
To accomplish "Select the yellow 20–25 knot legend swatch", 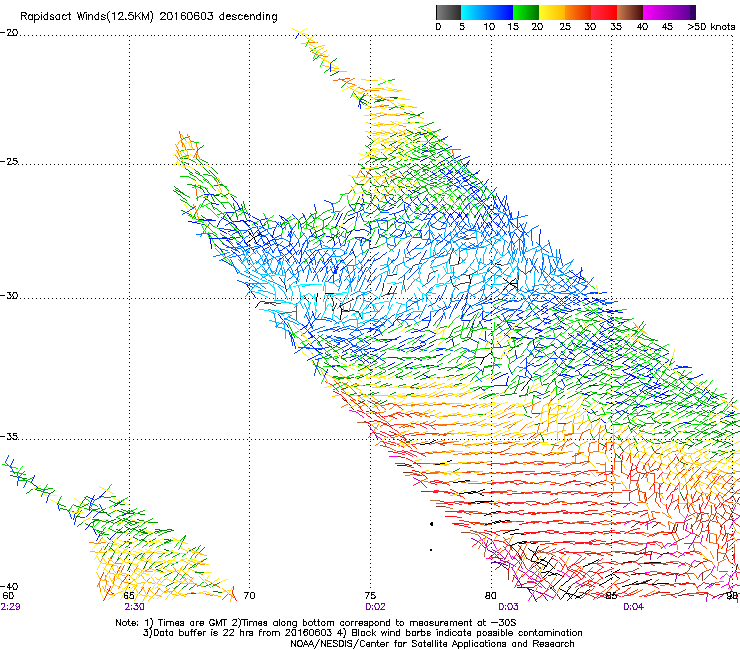I will click(552, 12).
